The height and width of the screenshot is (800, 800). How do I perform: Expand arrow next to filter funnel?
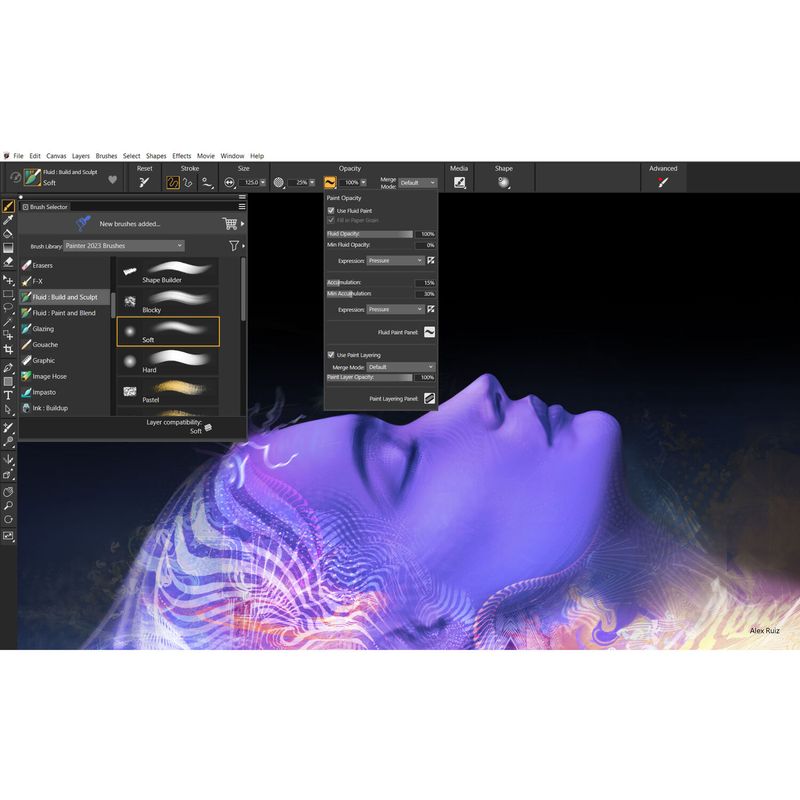coord(243,246)
